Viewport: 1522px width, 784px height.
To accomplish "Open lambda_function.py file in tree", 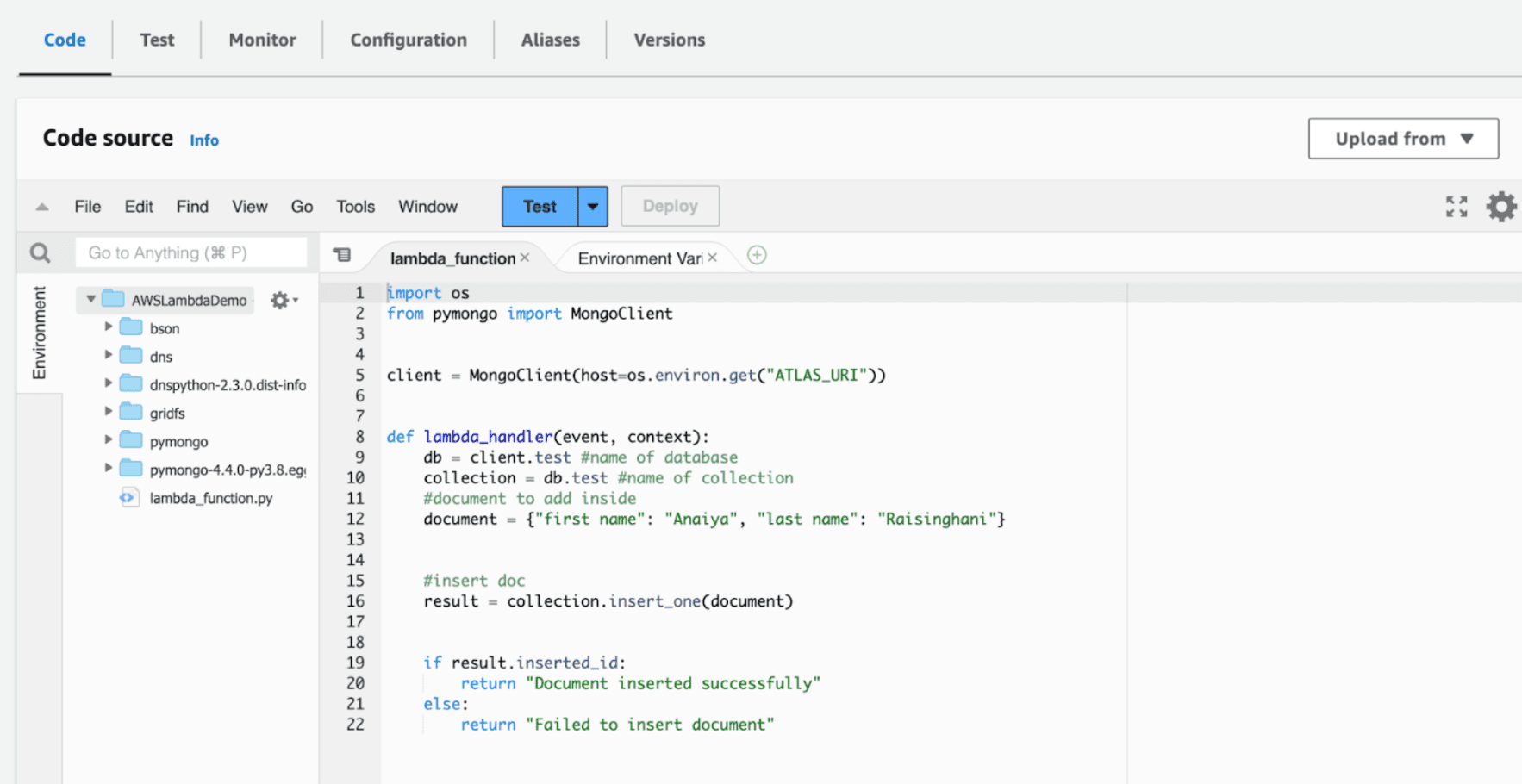I will tap(210, 498).
